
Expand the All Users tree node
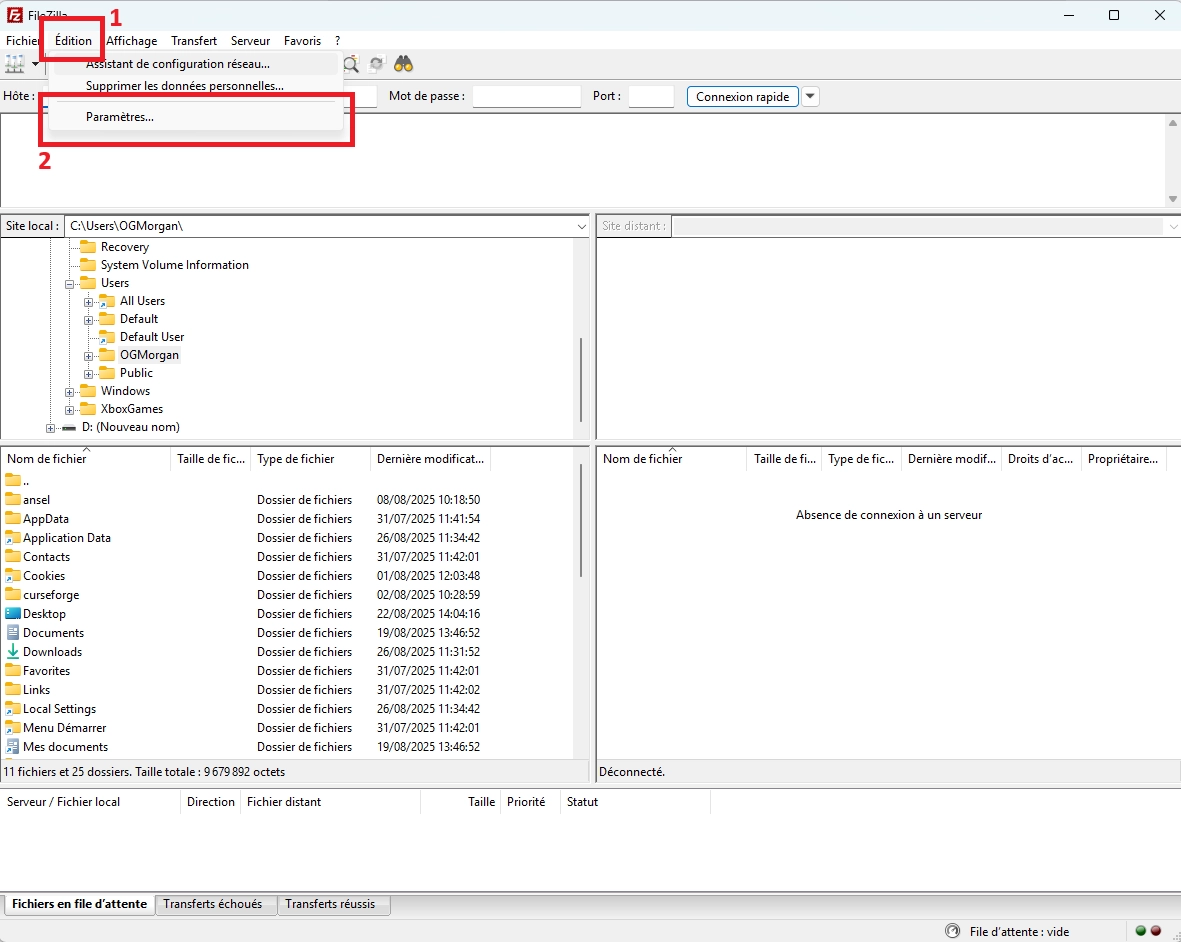tap(88, 302)
